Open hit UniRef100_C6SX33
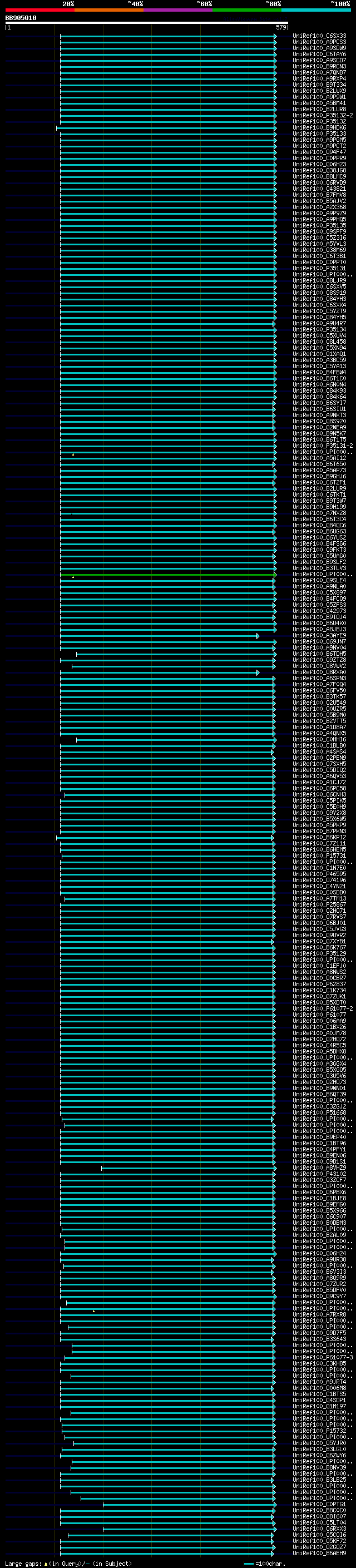This screenshot has width=356, height=1568. [319, 36]
